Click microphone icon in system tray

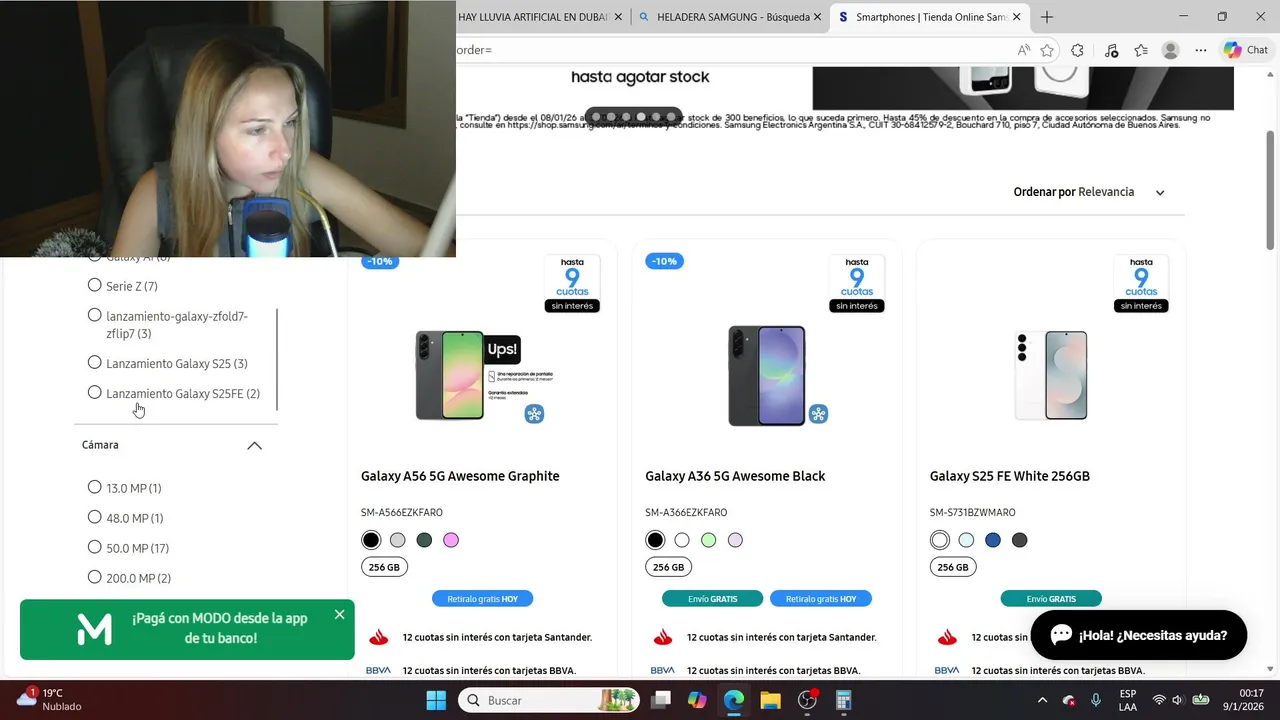point(1096,700)
